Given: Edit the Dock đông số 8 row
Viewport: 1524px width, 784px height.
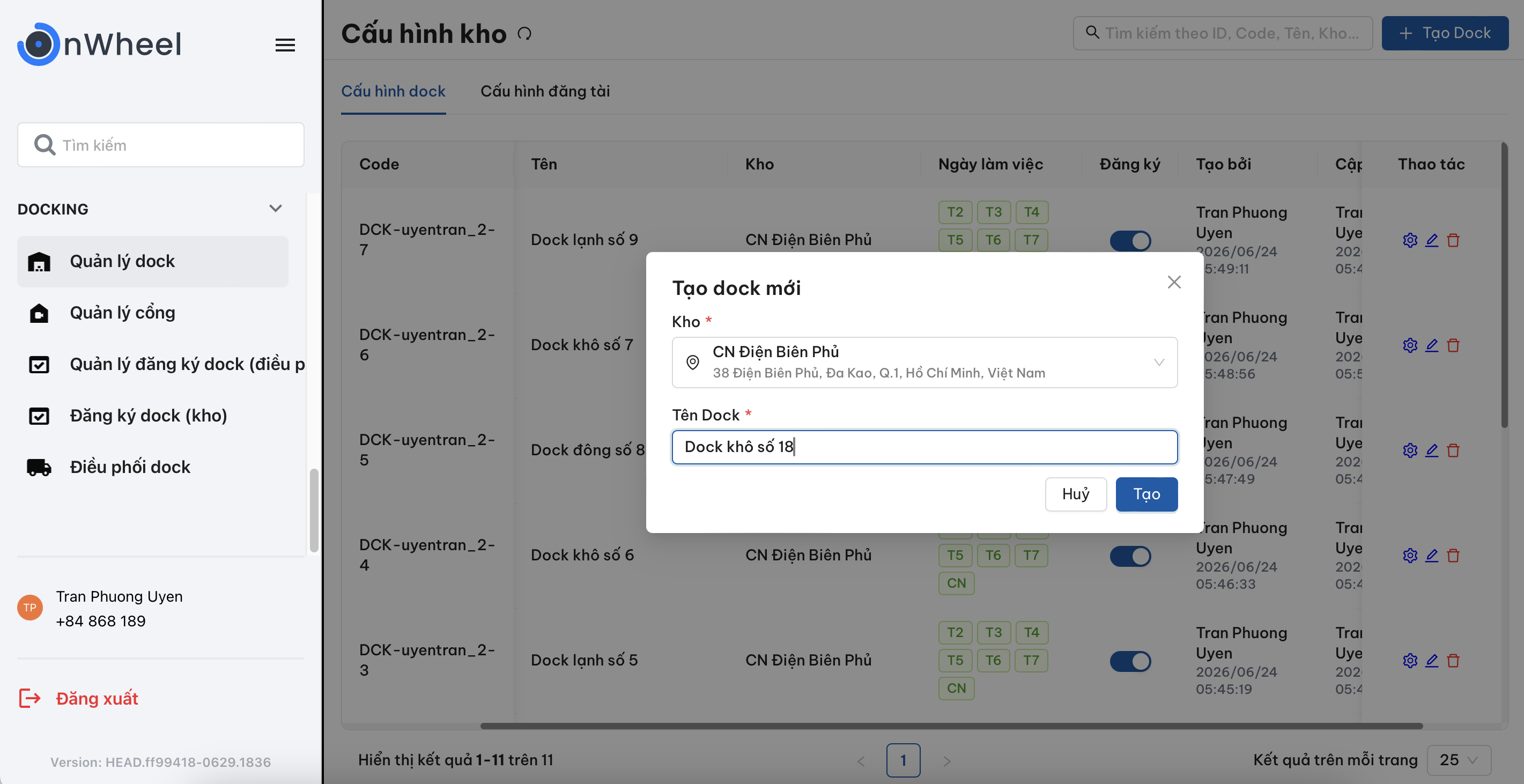Looking at the screenshot, I should click(x=1432, y=451).
